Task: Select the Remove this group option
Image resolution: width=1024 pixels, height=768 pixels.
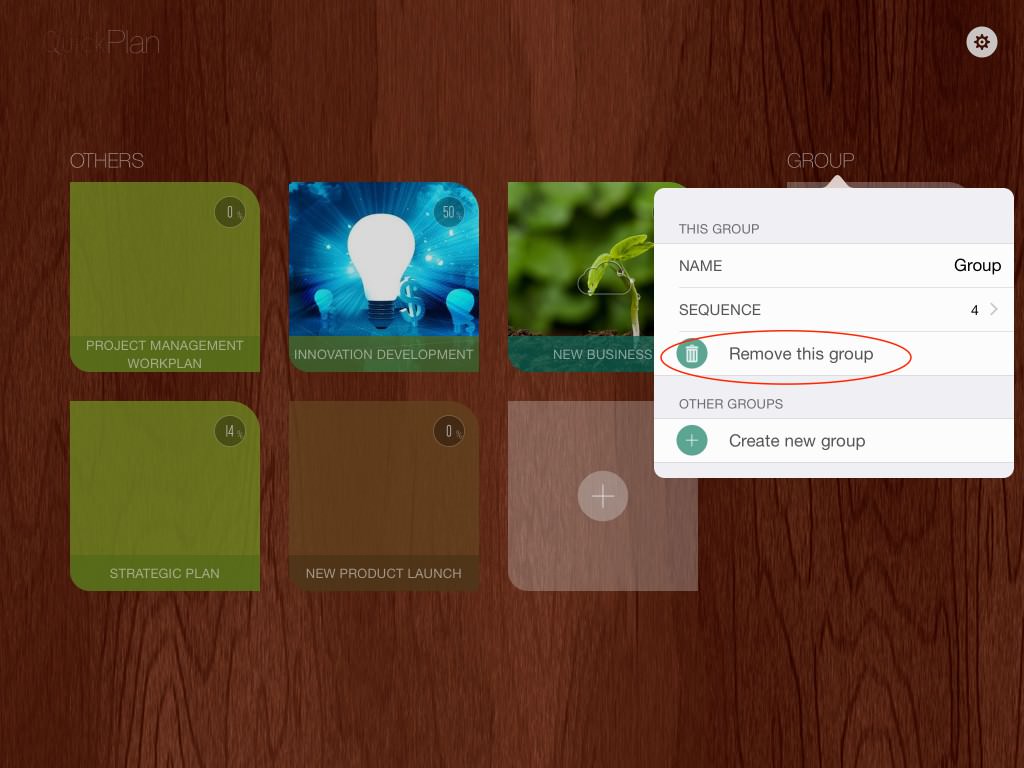Action: [801, 354]
